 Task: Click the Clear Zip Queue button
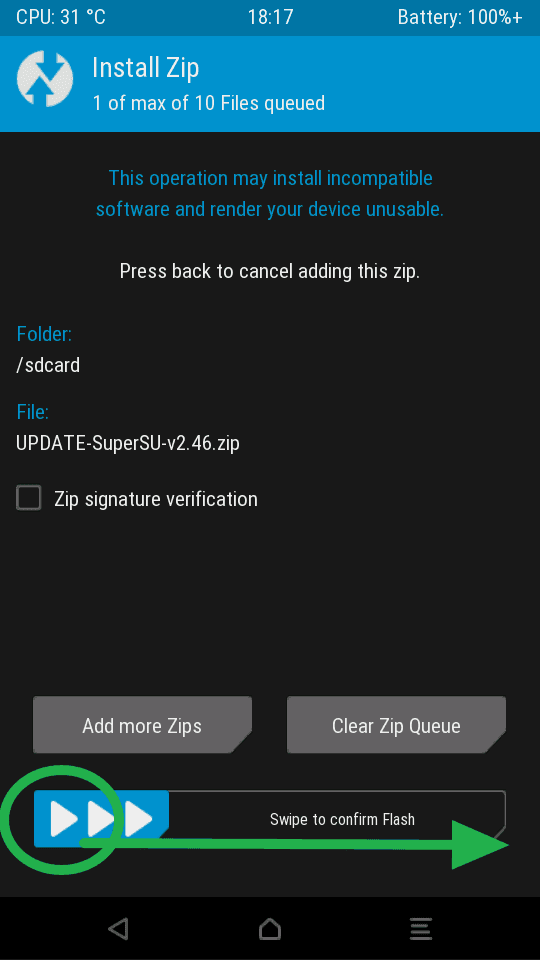tap(396, 725)
